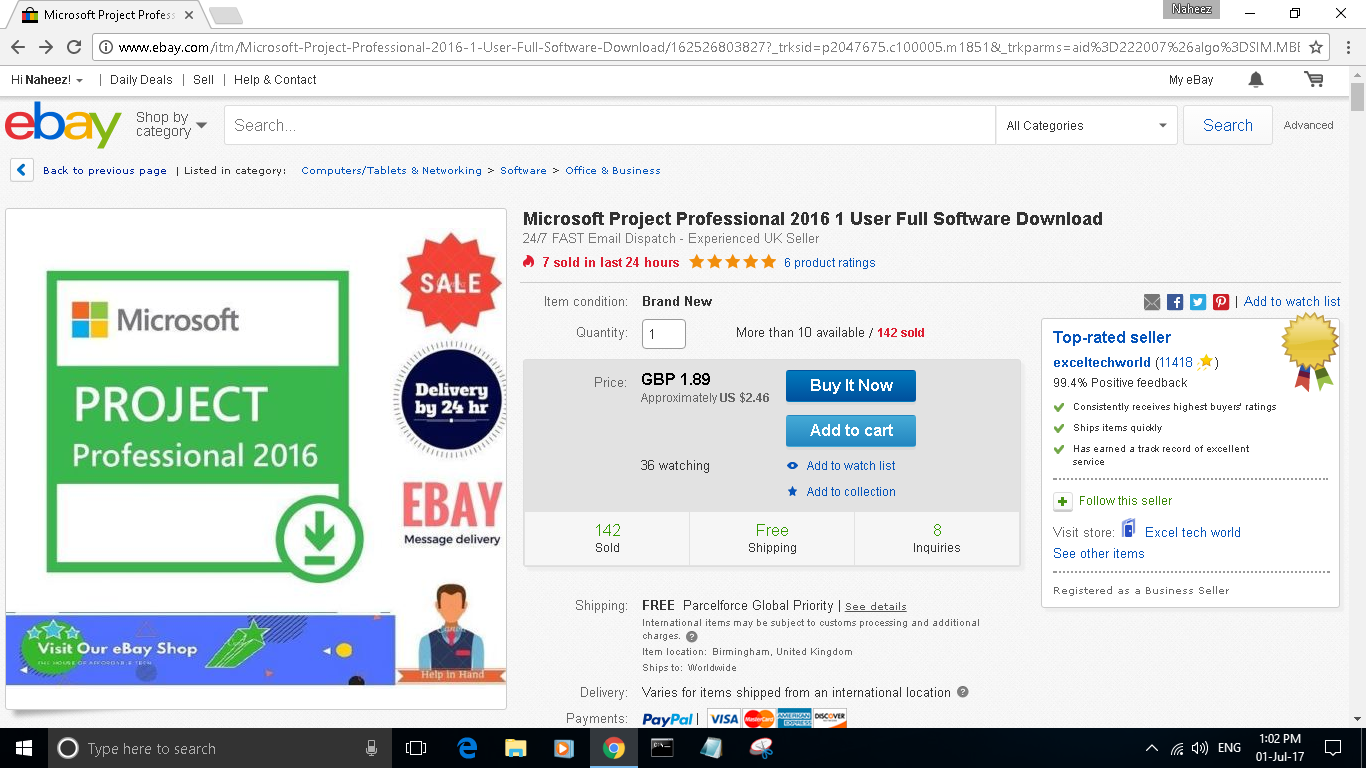Click the Quantity input box
Image resolution: width=1366 pixels, height=768 pixels.
coord(664,334)
